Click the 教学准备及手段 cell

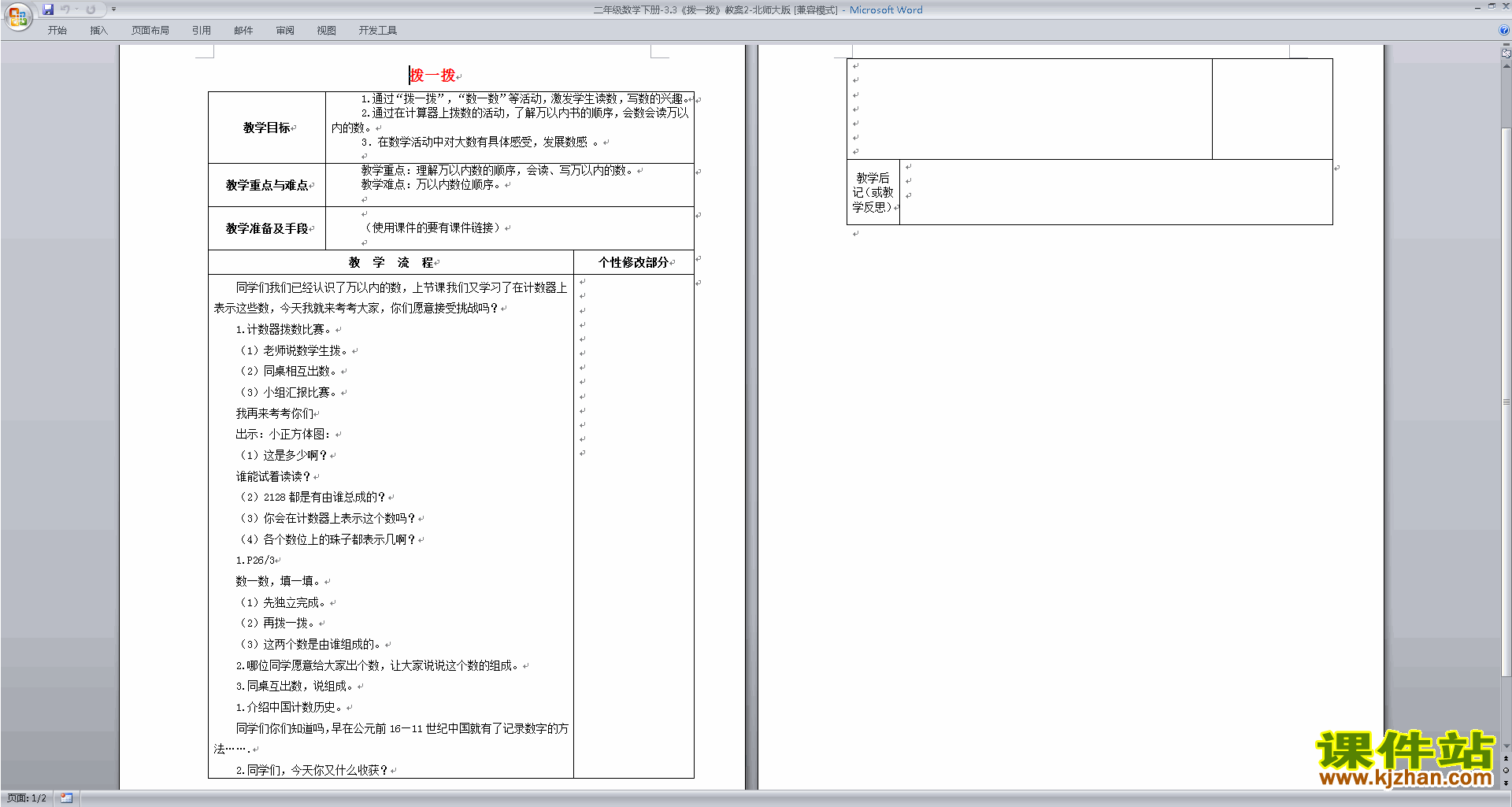point(267,228)
